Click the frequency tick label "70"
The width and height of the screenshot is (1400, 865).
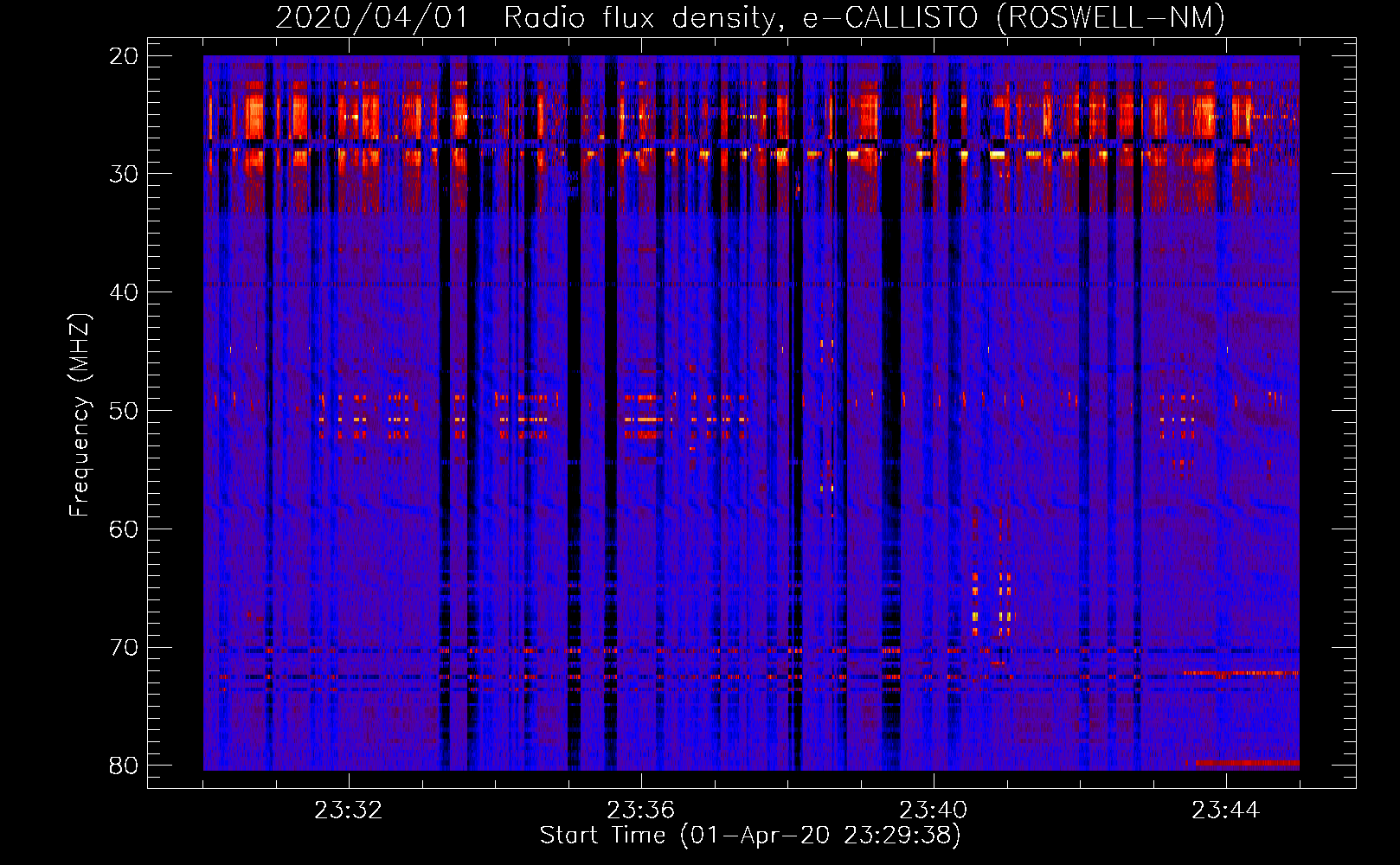pos(125,647)
